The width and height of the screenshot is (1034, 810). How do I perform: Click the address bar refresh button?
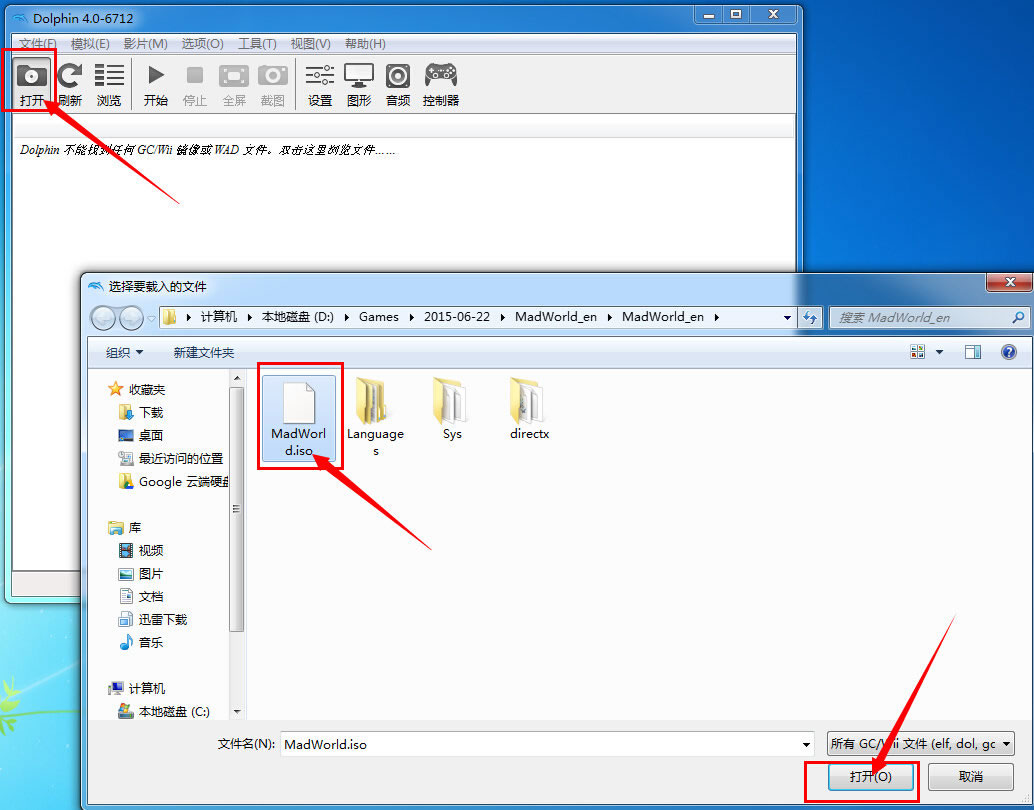[810, 317]
